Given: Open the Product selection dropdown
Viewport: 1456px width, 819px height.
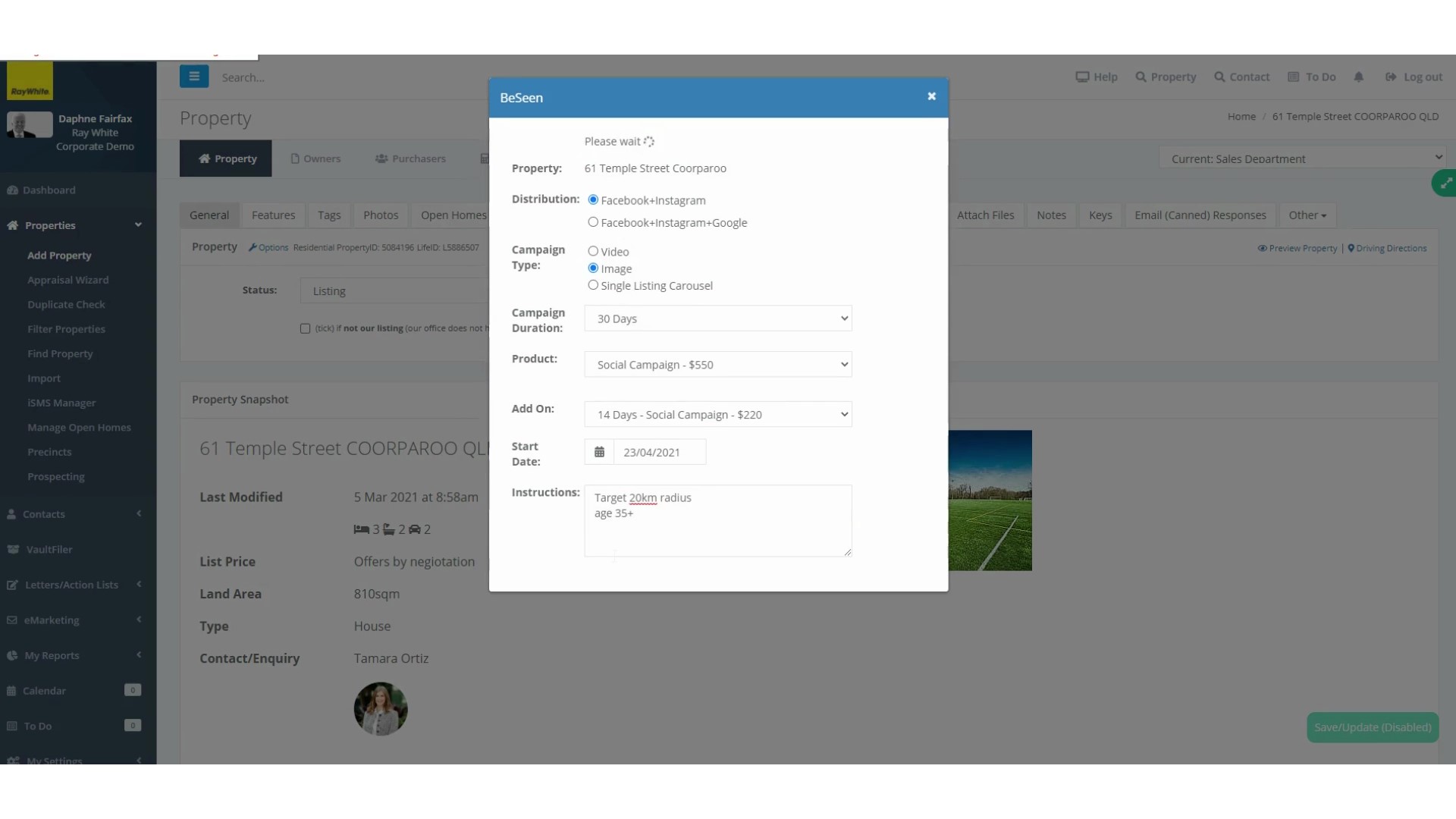Looking at the screenshot, I should pyautogui.click(x=717, y=364).
